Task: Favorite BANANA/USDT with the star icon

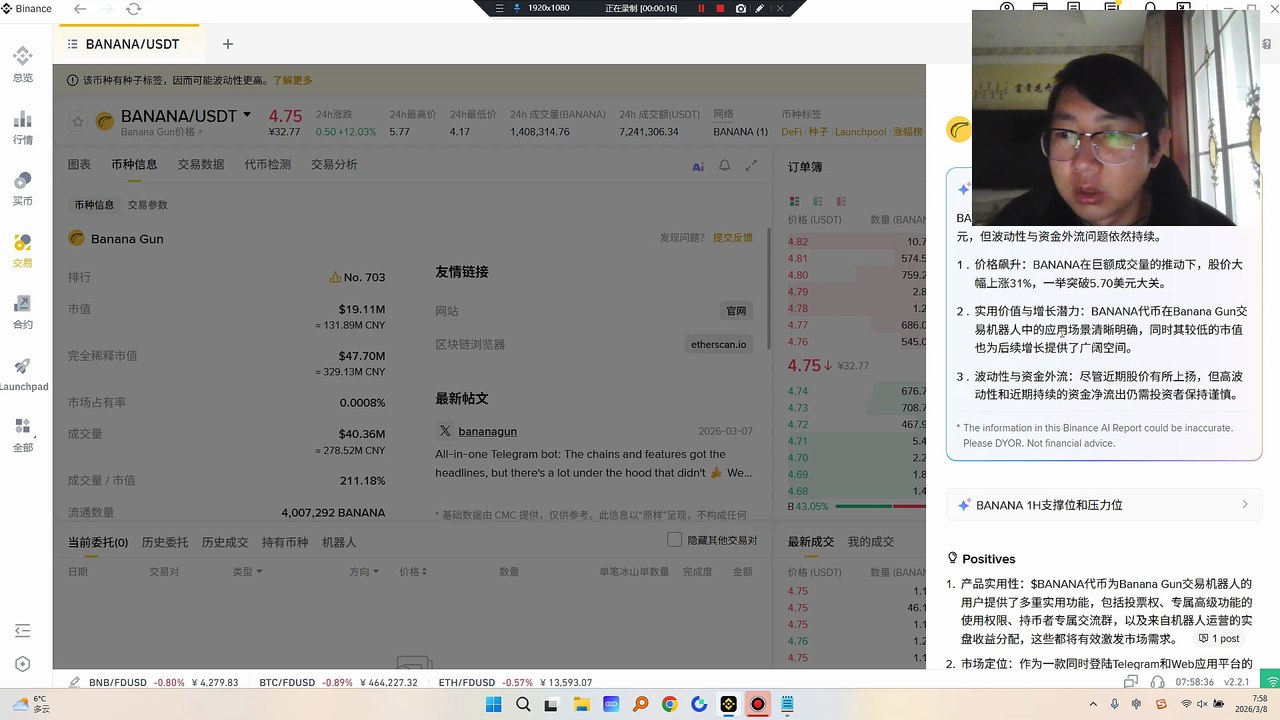Action: [78, 122]
